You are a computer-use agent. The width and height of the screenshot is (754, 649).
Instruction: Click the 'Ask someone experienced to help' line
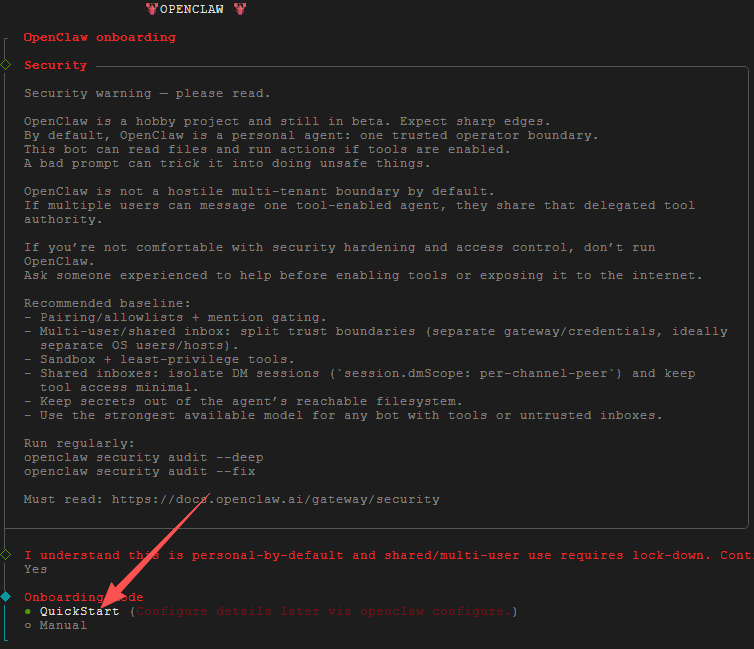coord(363,275)
